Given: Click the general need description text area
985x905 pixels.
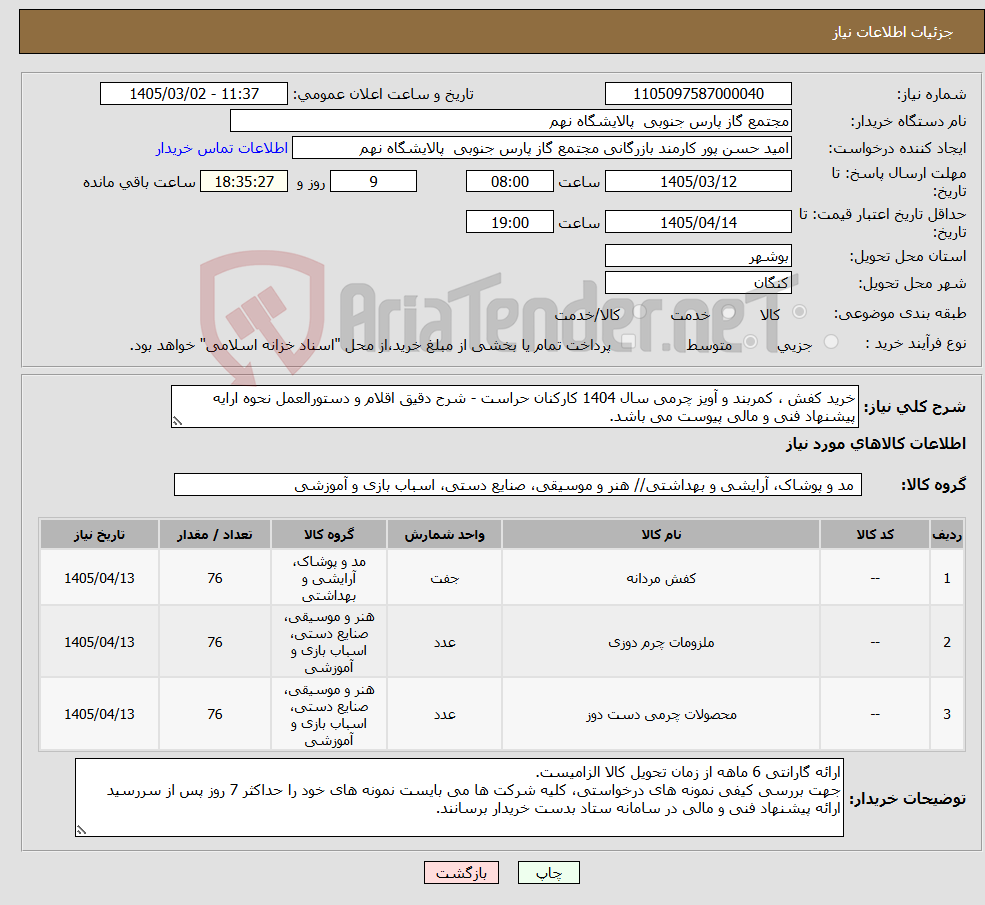Looking at the screenshot, I should [x=514, y=407].
